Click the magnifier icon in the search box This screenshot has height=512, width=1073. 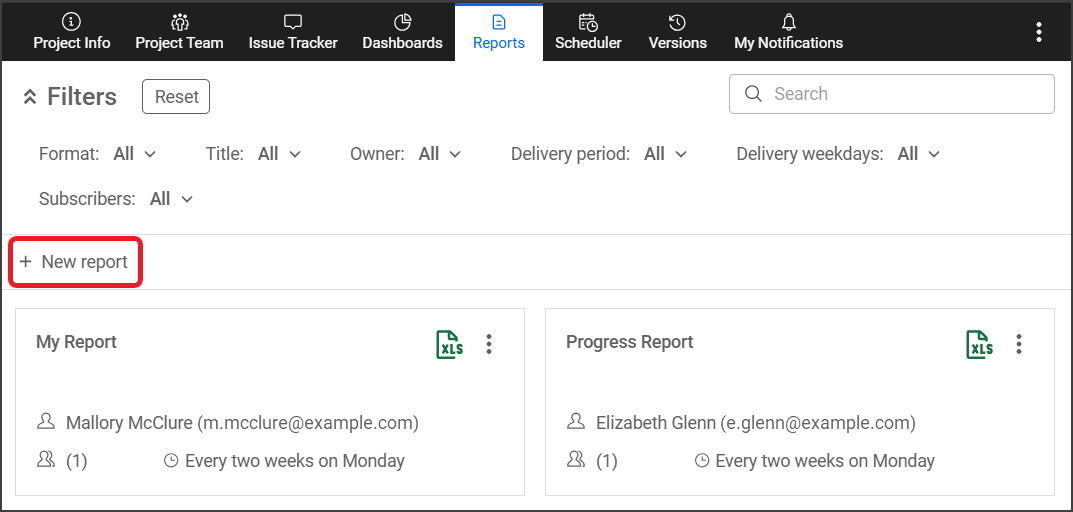[754, 94]
